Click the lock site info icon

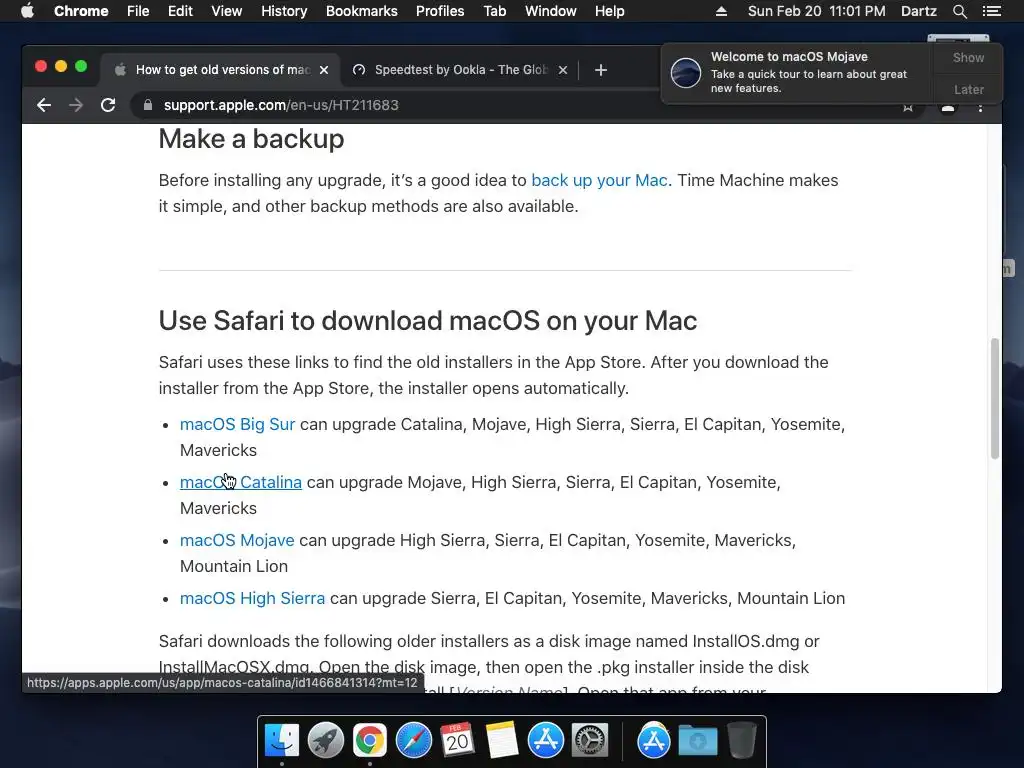148,105
